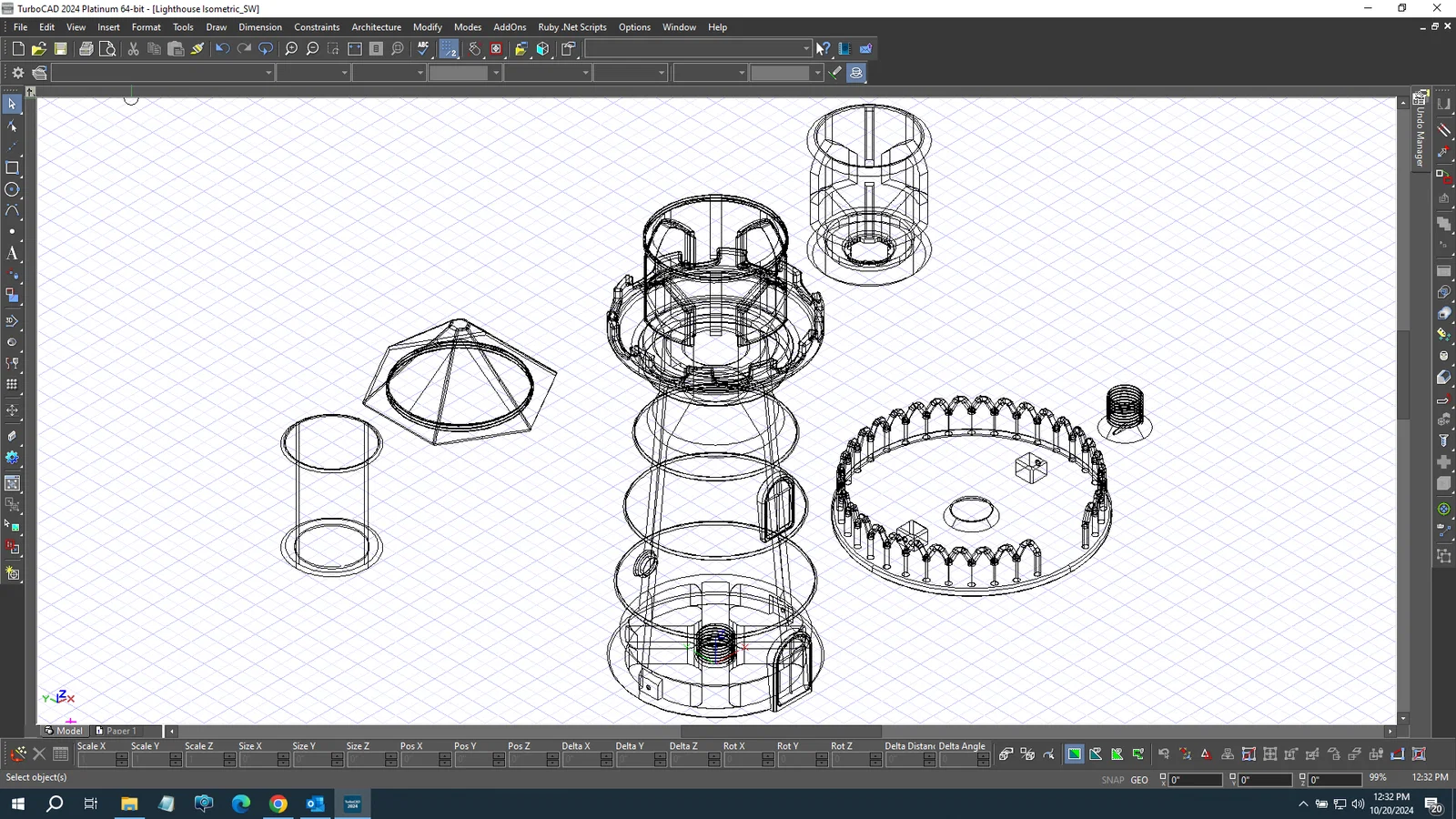Viewport: 1456px width, 819px height.
Task: Open the Save disk icon
Action: 61,49
